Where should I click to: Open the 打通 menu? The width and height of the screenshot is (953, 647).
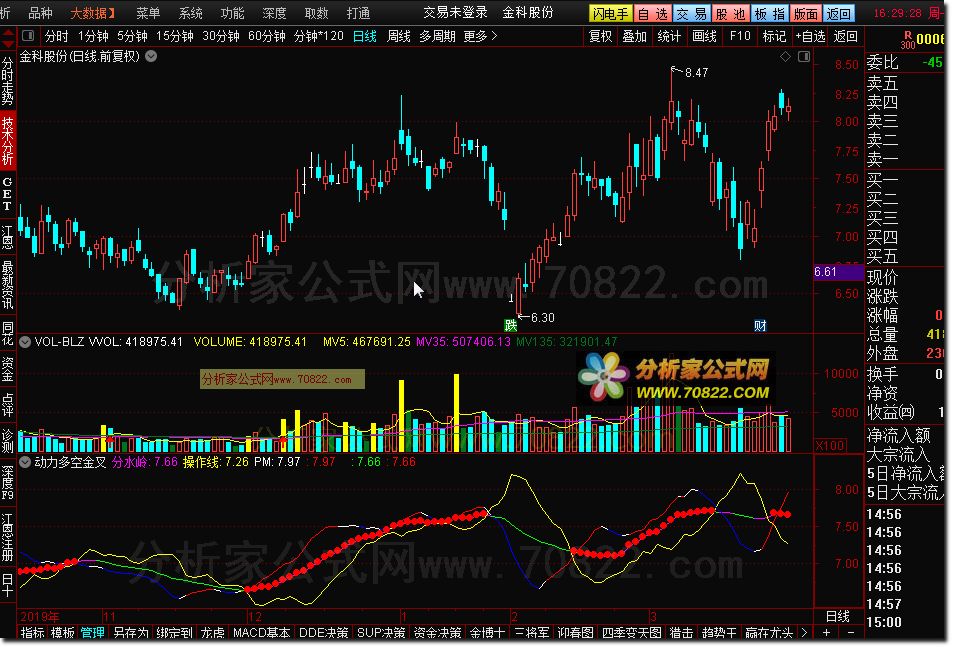tap(358, 13)
